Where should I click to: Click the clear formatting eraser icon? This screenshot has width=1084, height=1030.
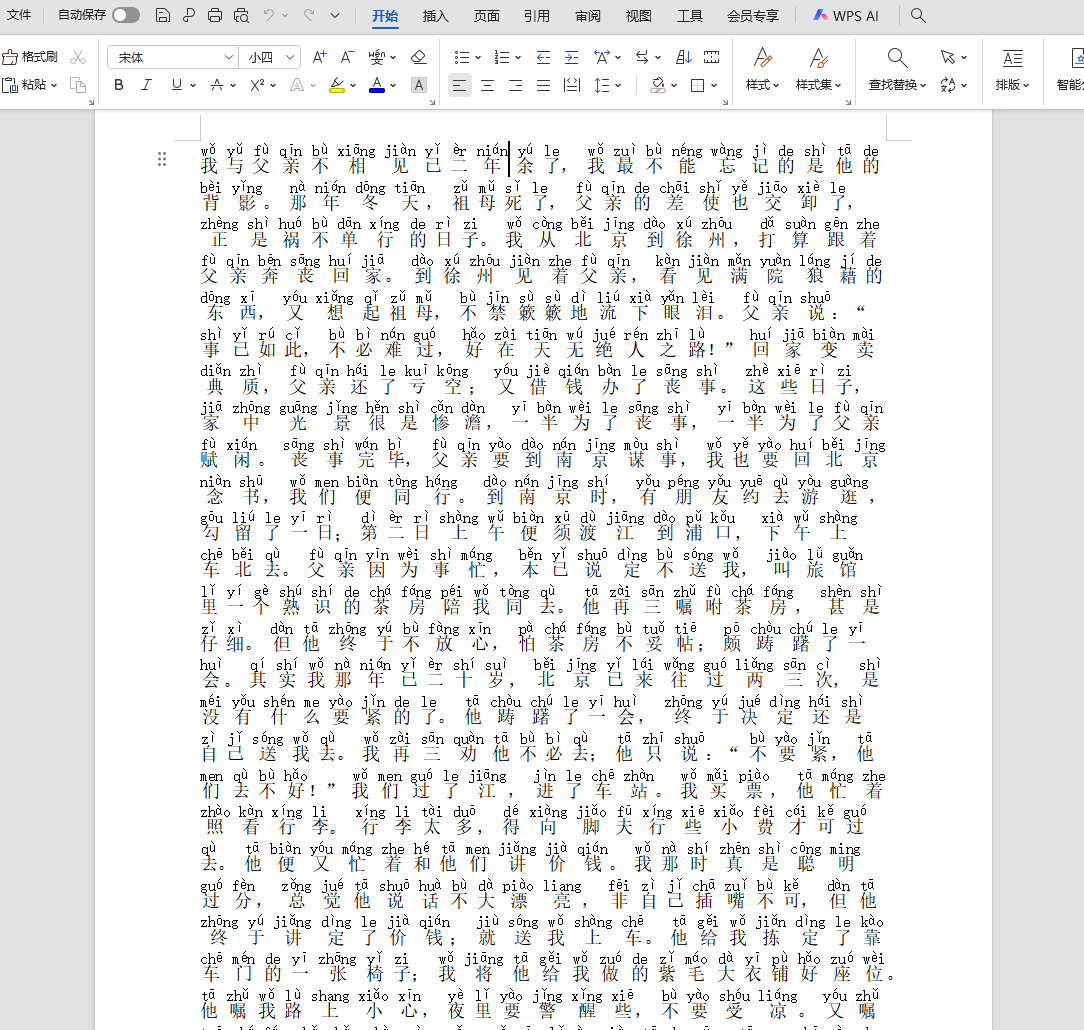point(419,57)
